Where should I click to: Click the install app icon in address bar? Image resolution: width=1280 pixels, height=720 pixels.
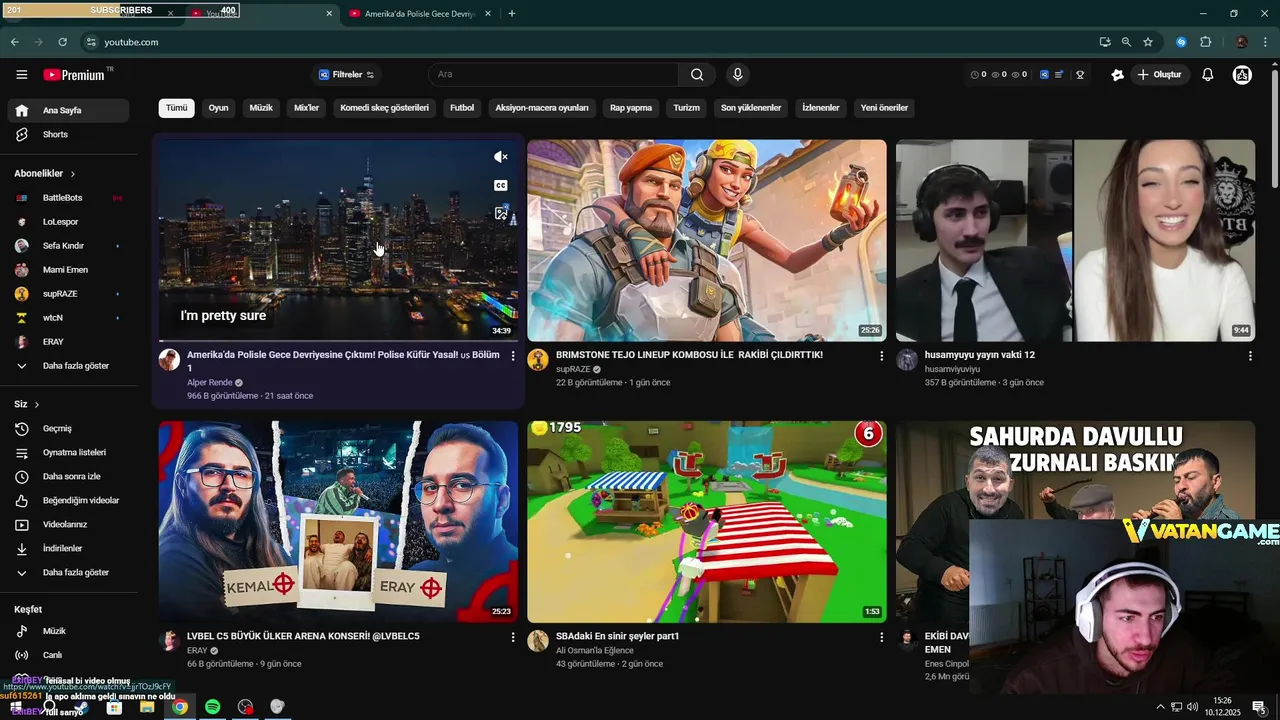pos(1104,42)
